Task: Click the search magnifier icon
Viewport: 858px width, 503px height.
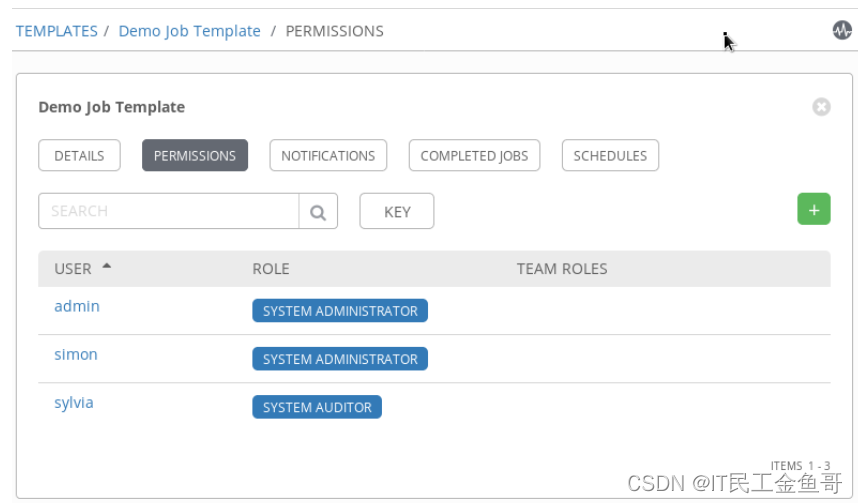Action: click(x=318, y=212)
